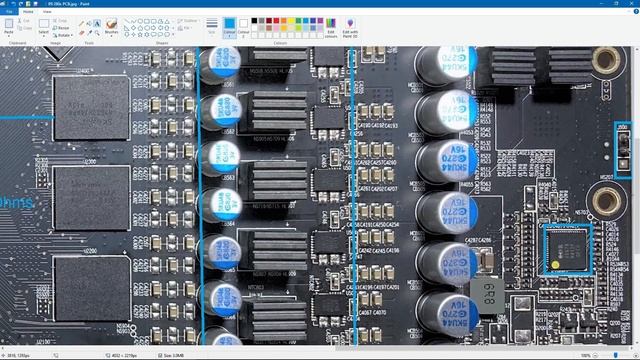The image size is (640, 360).
Task: Open the shape Outline dropdown
Action: coord(188,21)
